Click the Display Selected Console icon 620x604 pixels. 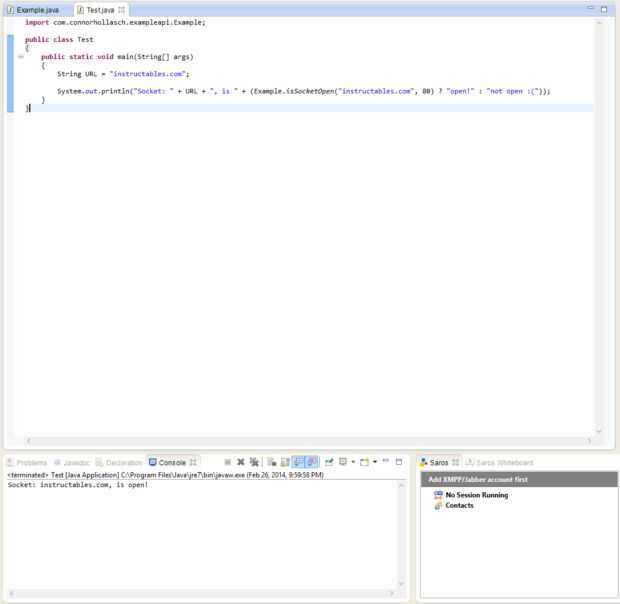pyautogui.click(x=343, y=462)
